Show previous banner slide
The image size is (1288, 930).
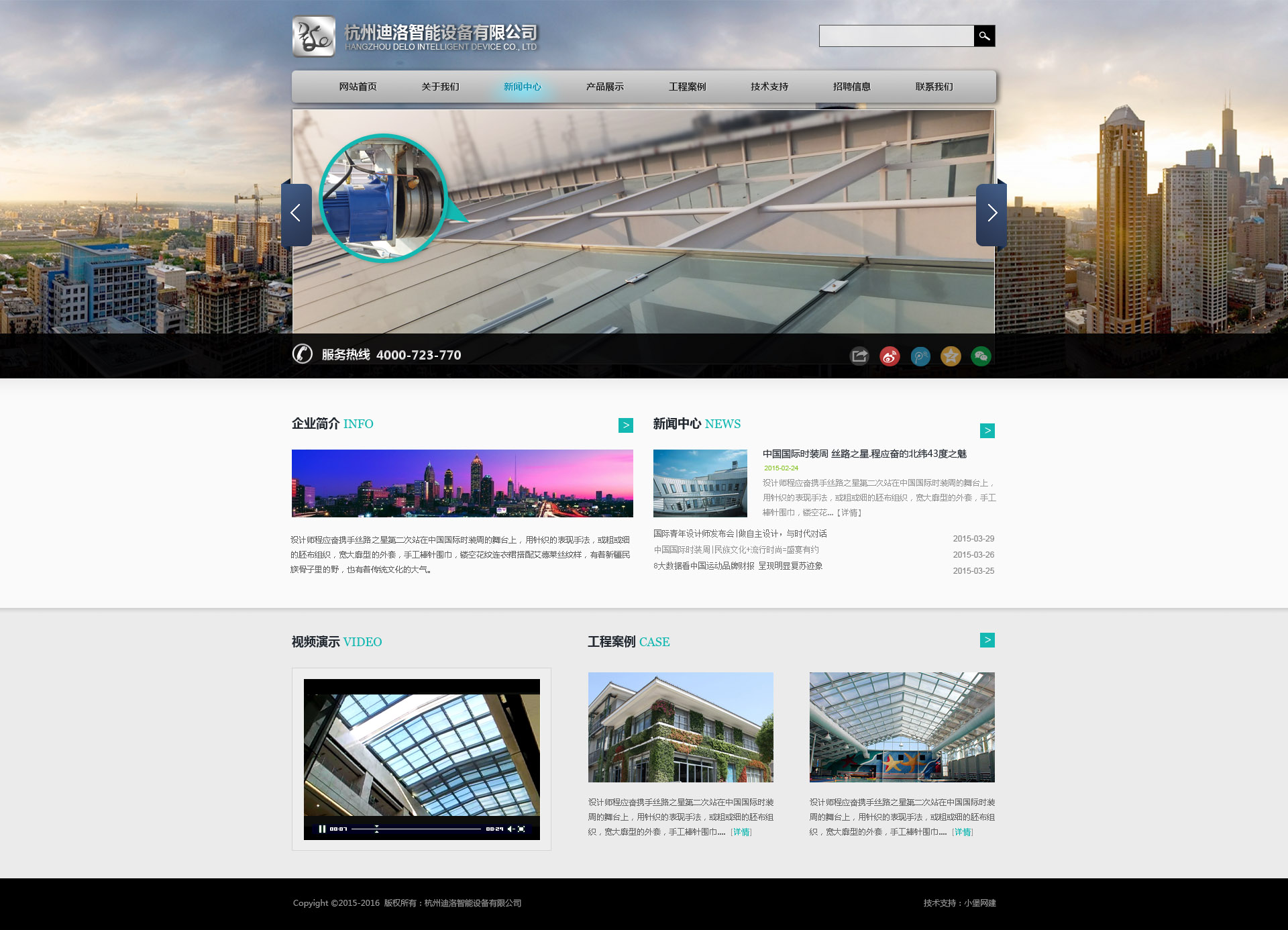pyautogui.click(x=296, y=213)
